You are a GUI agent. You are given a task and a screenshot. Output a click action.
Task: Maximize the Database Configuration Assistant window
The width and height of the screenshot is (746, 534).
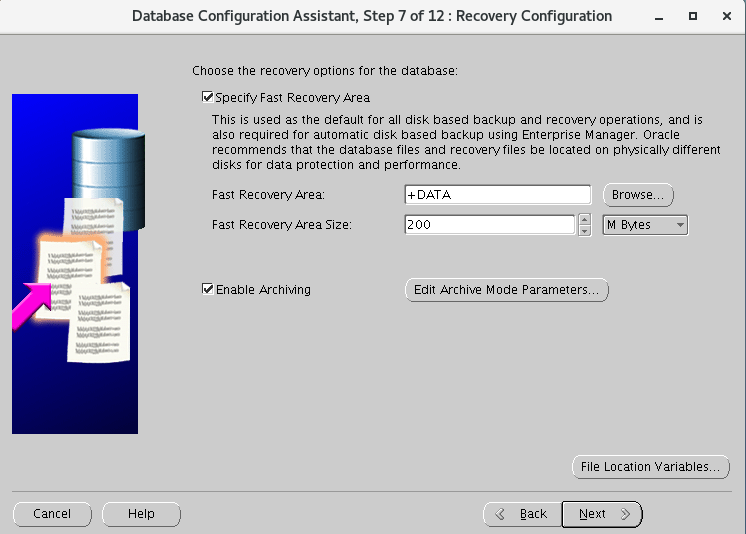pyautogui.click(x=693, y=16)
